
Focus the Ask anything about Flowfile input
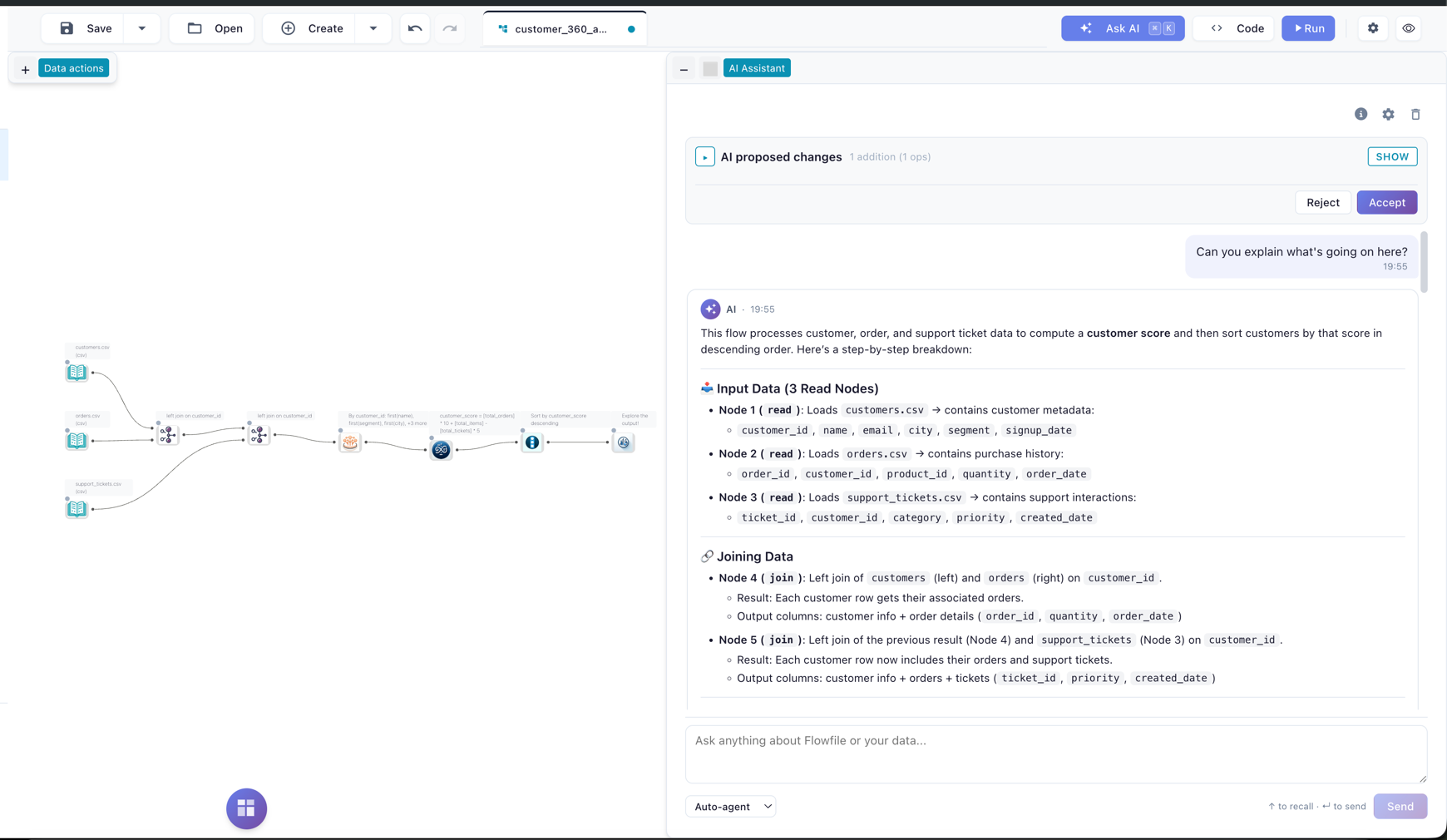[1056, 754]
